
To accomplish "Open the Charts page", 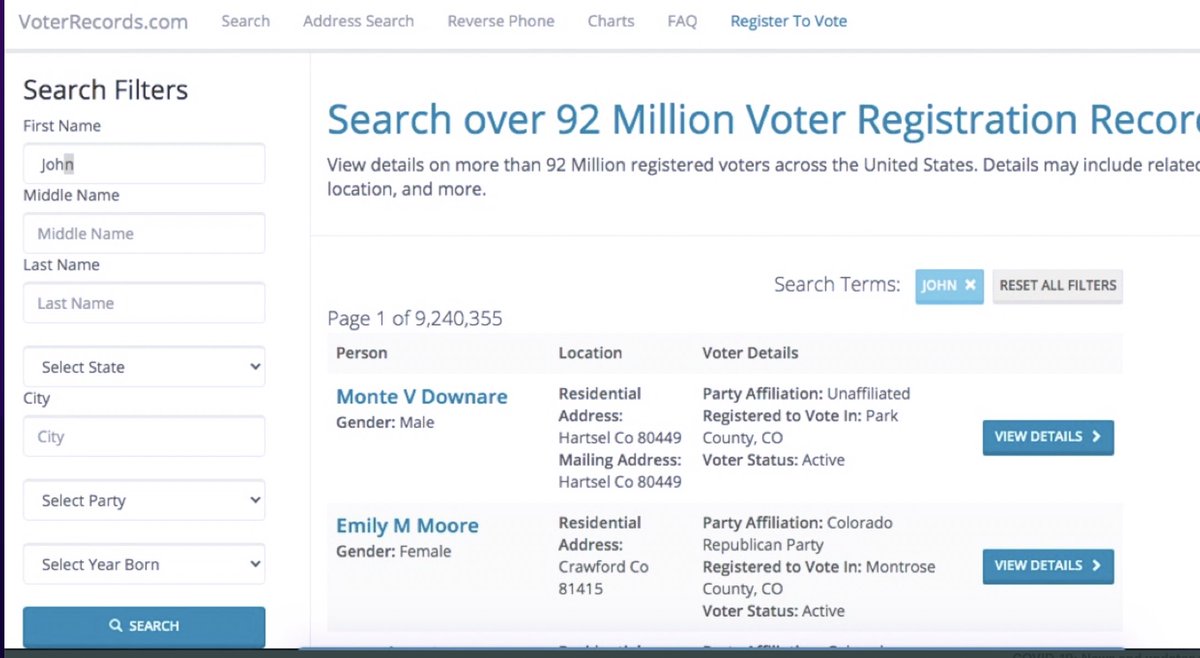I will pos(611,21).
